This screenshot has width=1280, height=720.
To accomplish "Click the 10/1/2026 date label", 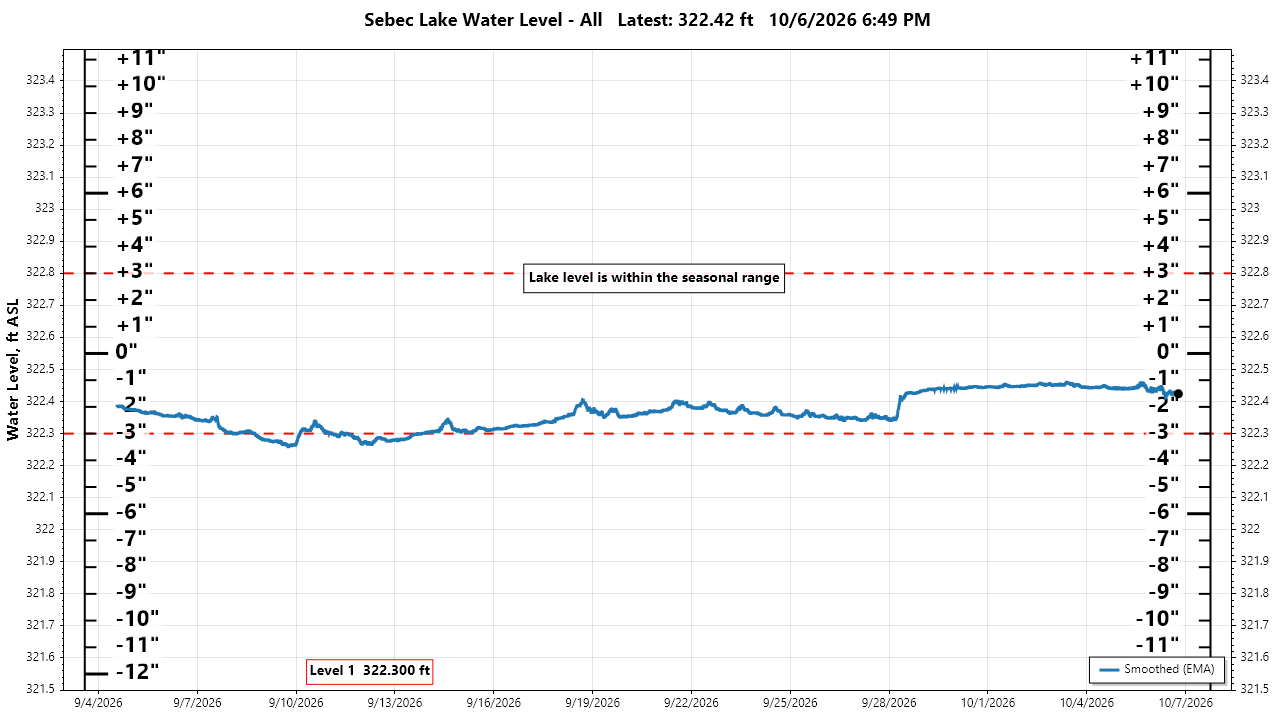I will pyautogui.click(x=988, y=703).
